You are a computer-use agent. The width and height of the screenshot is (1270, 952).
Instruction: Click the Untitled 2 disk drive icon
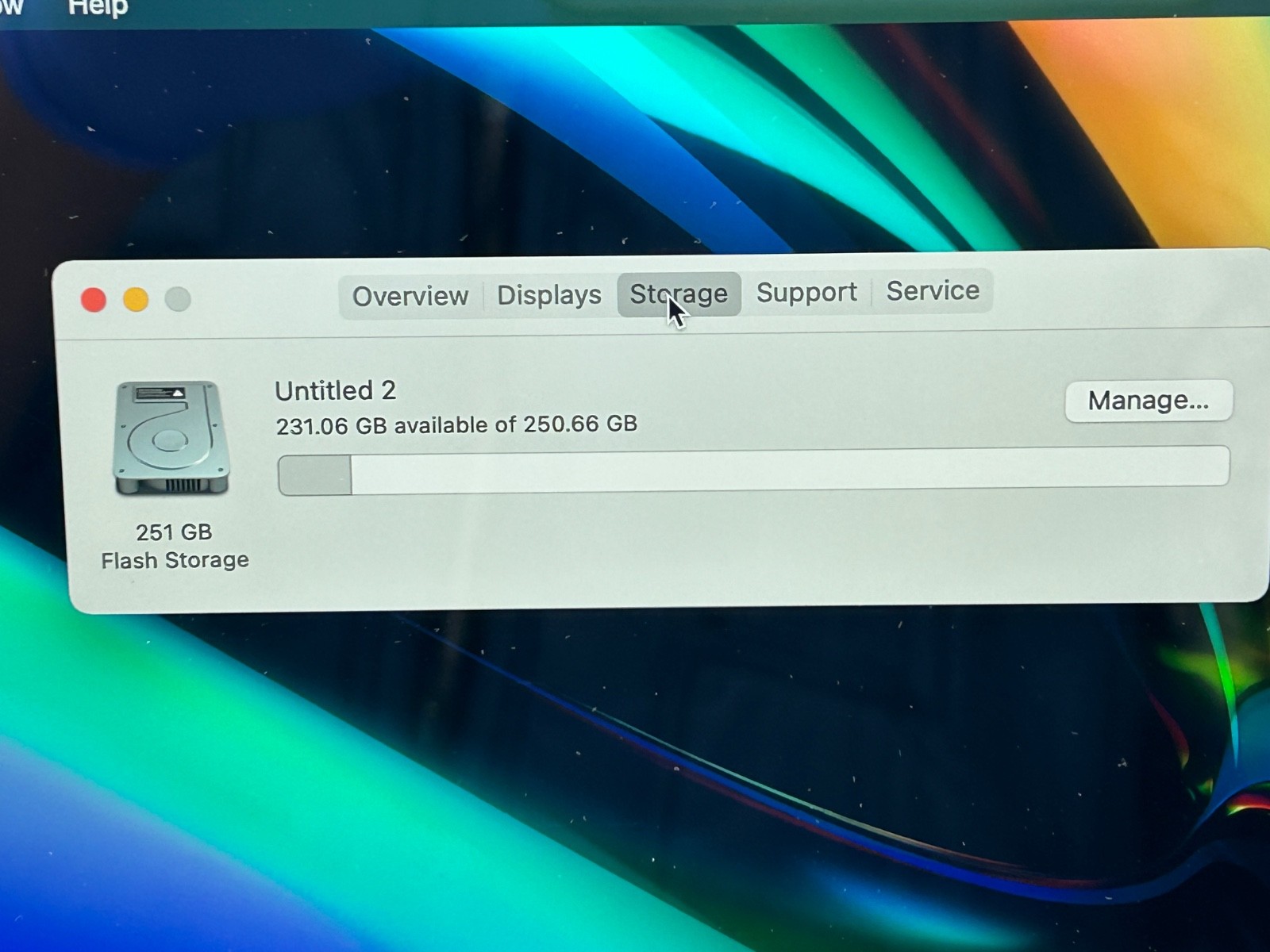coord(171,439)
